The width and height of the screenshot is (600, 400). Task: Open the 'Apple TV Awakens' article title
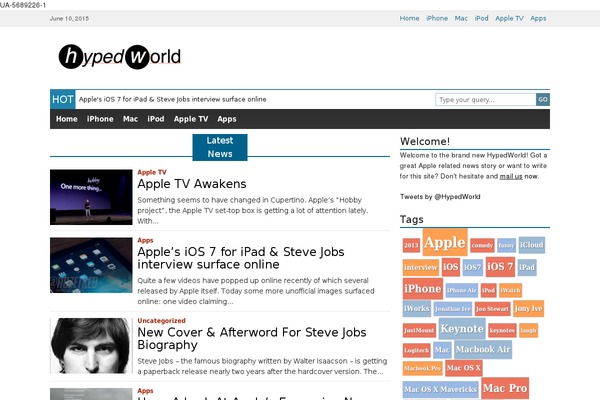(192, 184)
